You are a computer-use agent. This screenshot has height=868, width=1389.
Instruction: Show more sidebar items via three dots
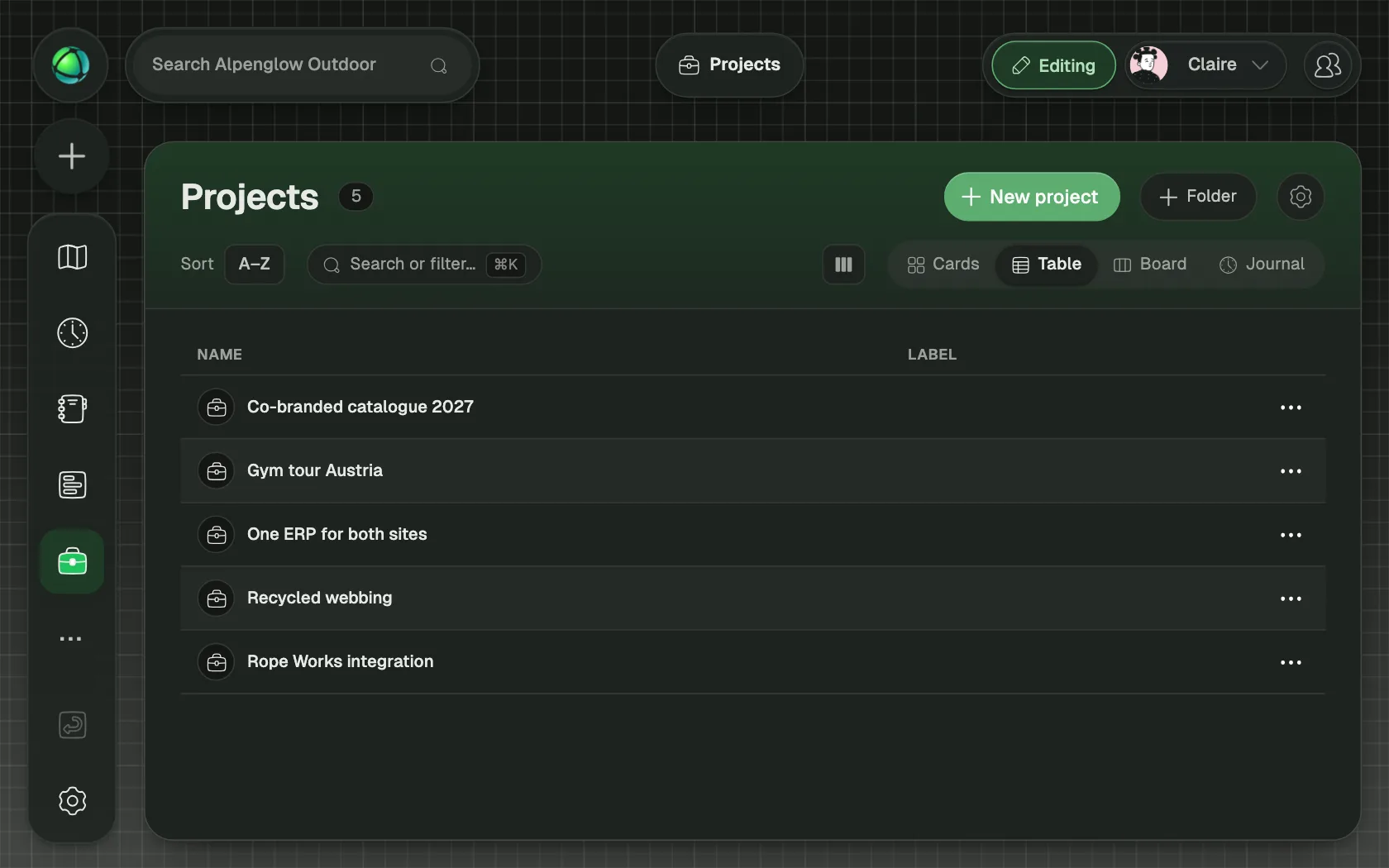point(71,638)
